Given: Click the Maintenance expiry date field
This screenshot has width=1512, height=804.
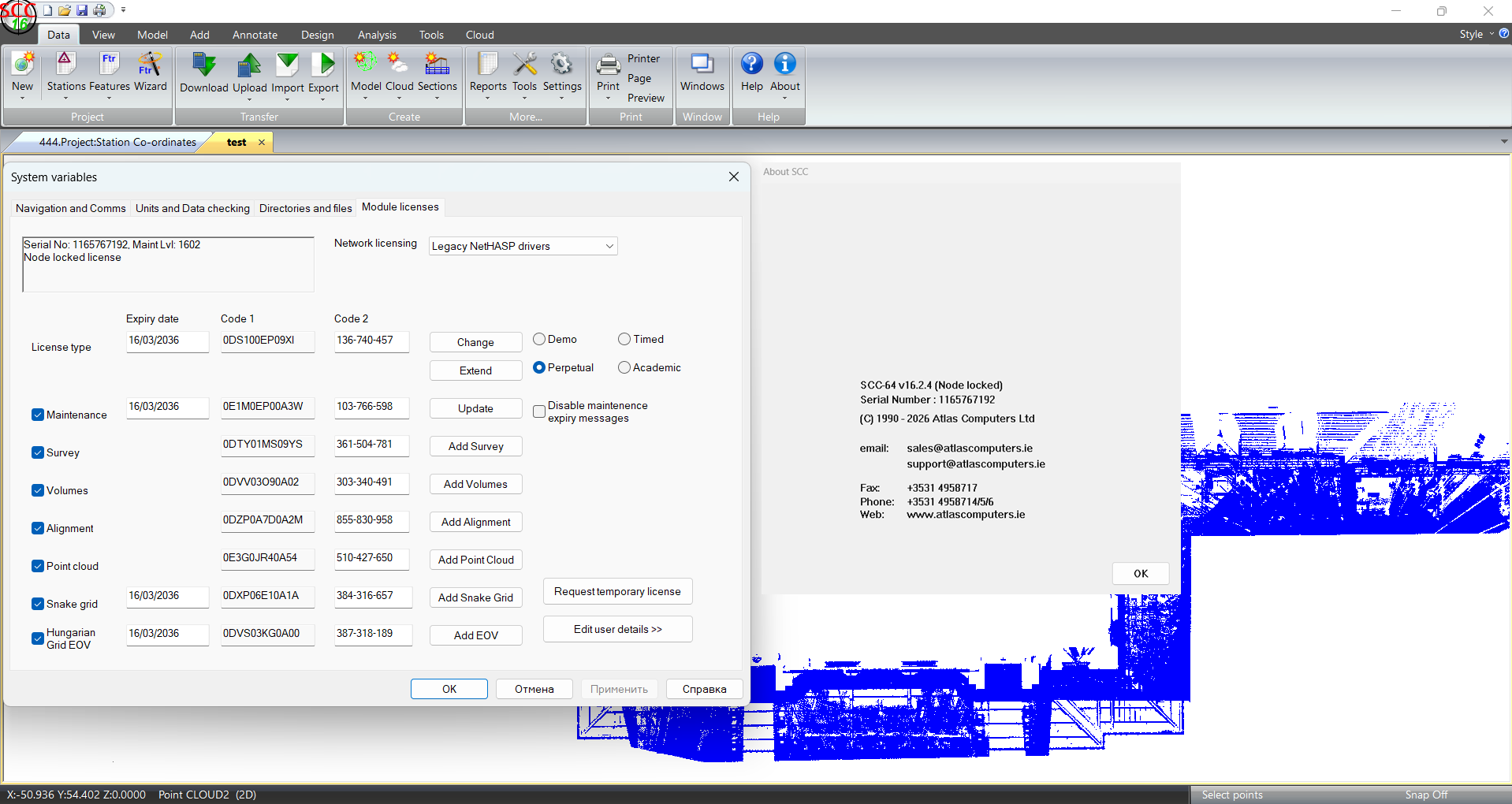Looking at the screenshot, I should pos(167,407).
